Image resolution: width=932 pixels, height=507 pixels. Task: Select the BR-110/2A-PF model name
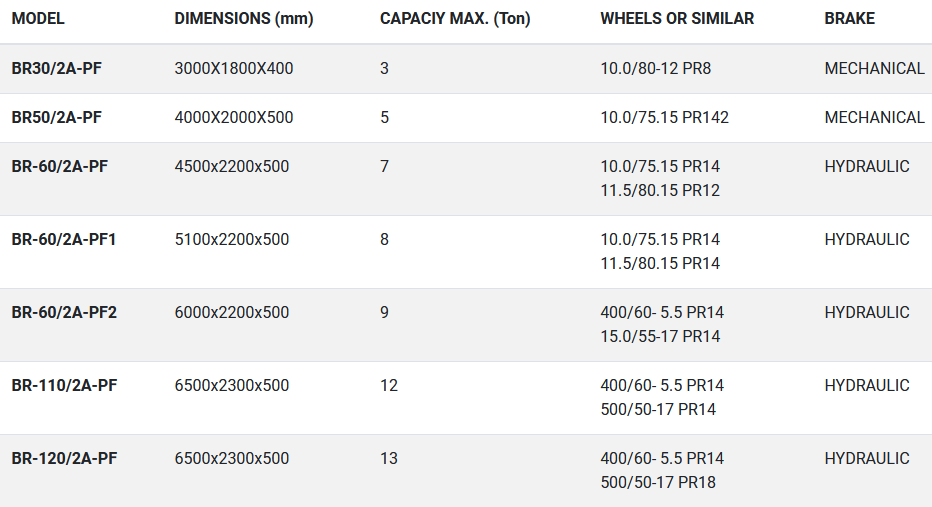64,386
